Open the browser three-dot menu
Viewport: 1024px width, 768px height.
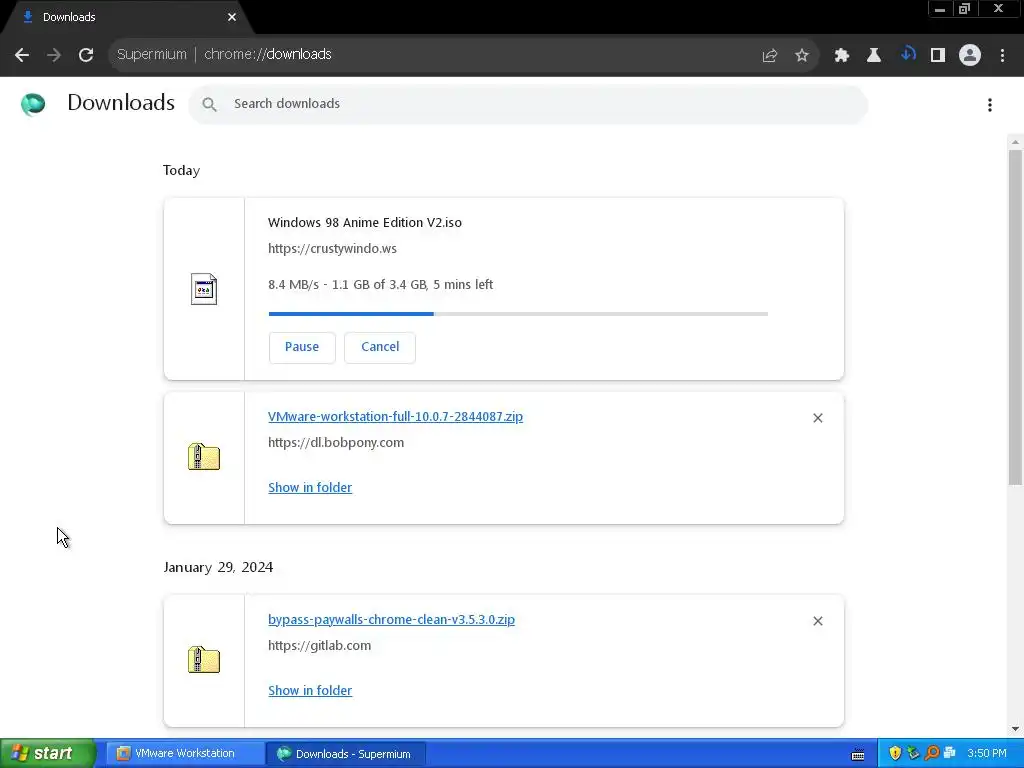pyautogui.click(x=1002, y=56)
